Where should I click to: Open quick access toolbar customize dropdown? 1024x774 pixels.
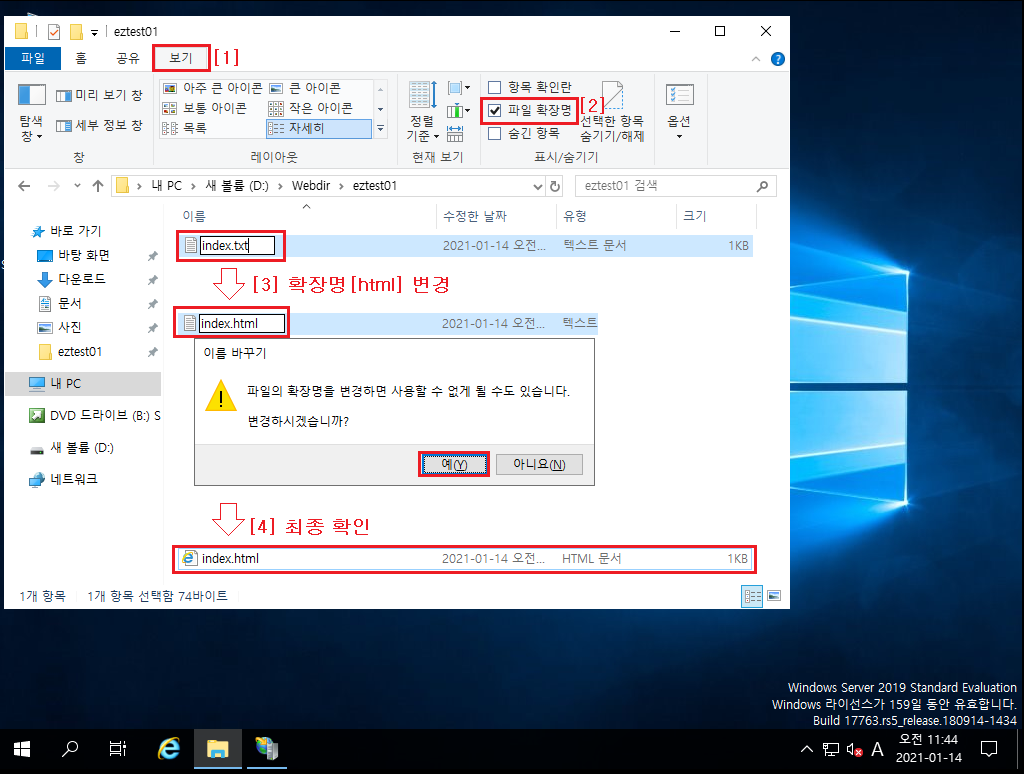(x=94, y=32)
